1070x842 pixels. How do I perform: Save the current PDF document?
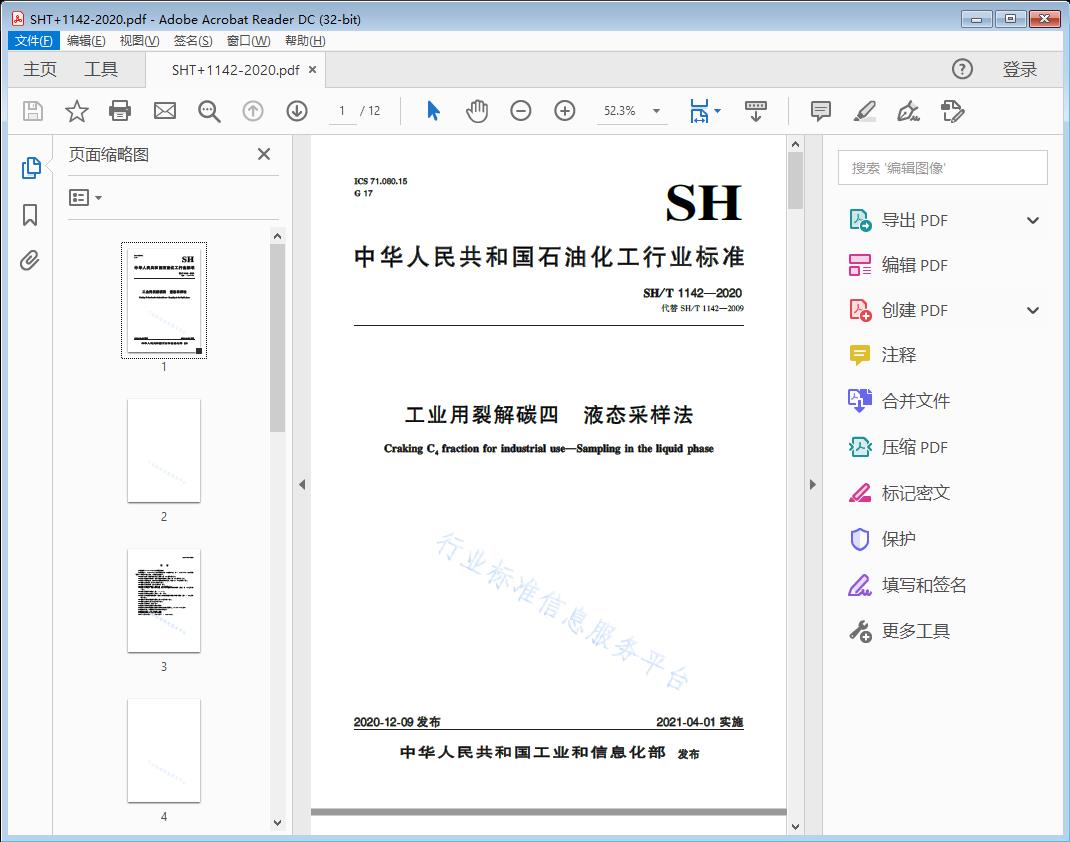coord(31,111)
